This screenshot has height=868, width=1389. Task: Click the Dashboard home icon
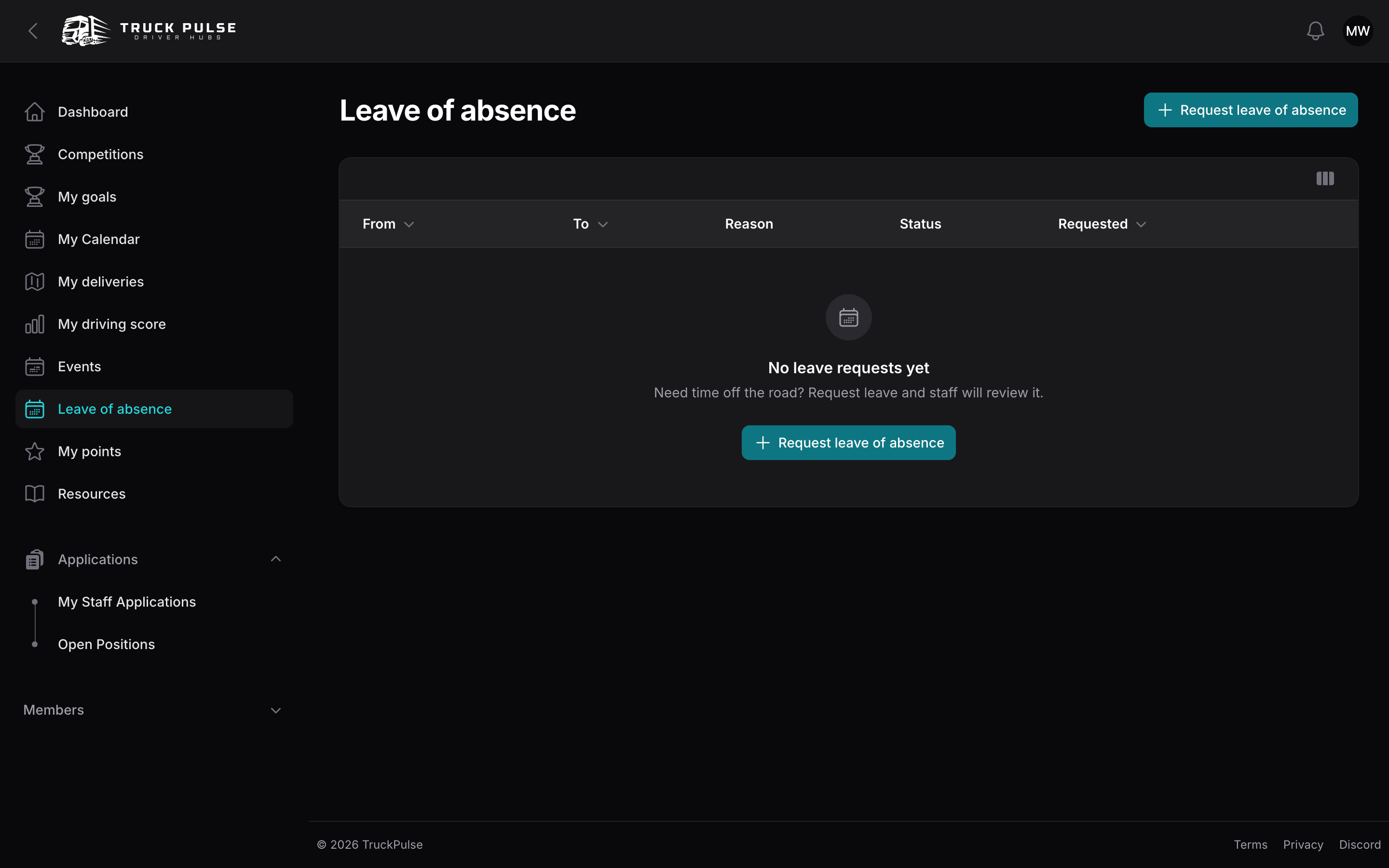34,112
